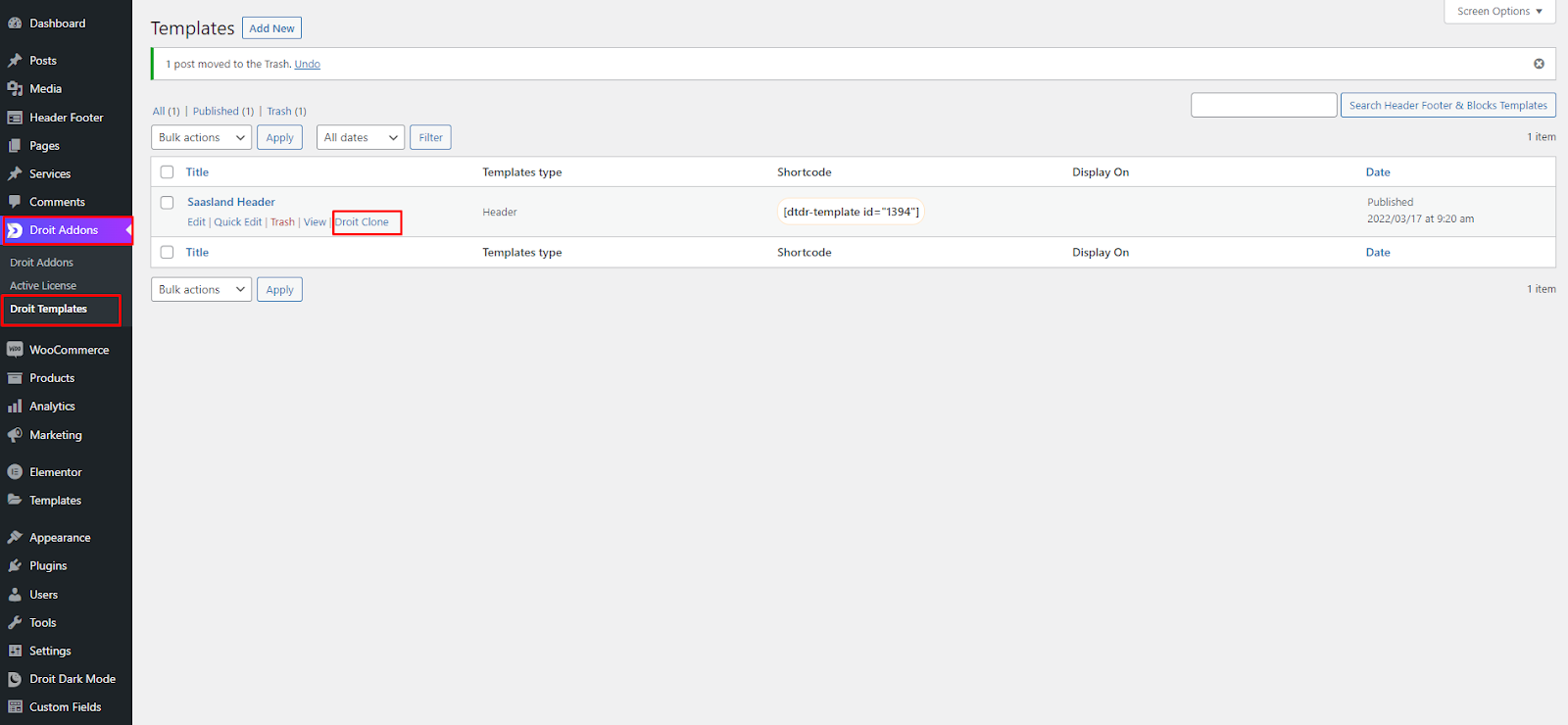This screenshot has width=1568, height=725.
Task: Click the Users person icon
Action: click(x=15, y=595)
